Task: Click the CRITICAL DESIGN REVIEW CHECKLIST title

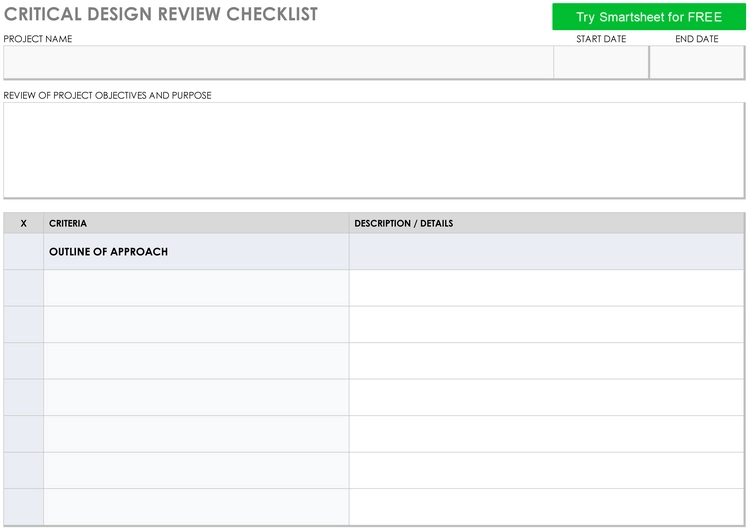Action: [x=161, y=14]
